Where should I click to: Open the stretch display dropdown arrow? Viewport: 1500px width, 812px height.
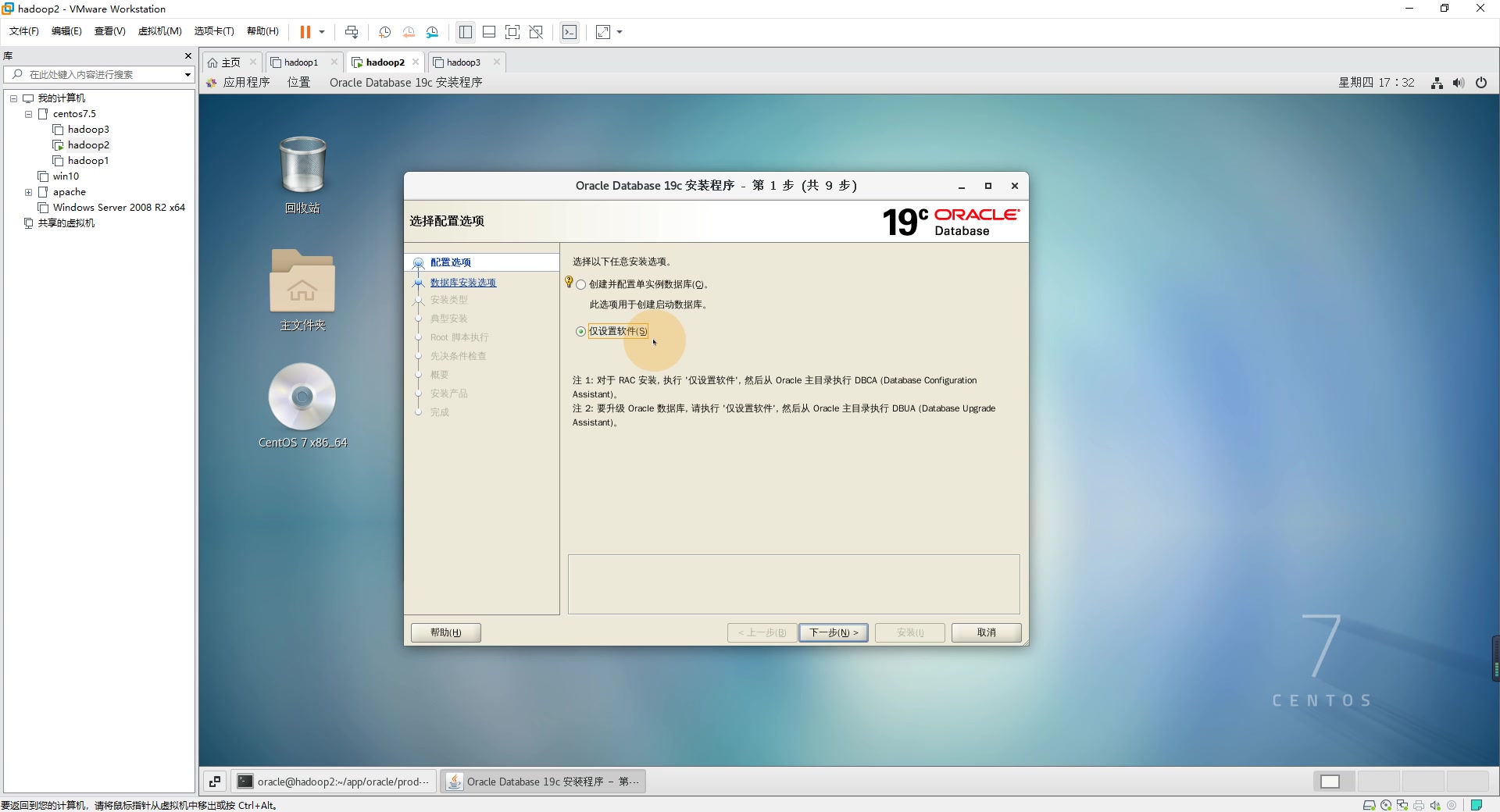(620, 32)
